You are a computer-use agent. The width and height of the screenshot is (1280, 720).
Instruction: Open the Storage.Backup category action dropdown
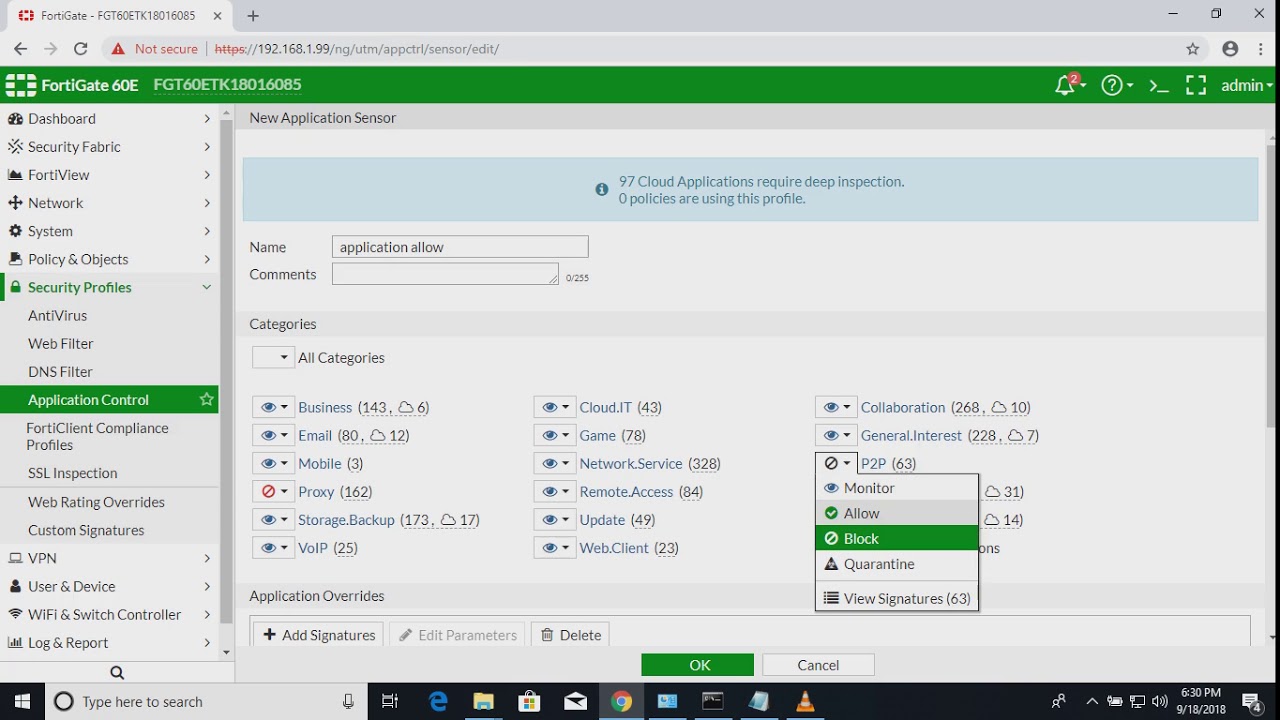click(273, 519)
